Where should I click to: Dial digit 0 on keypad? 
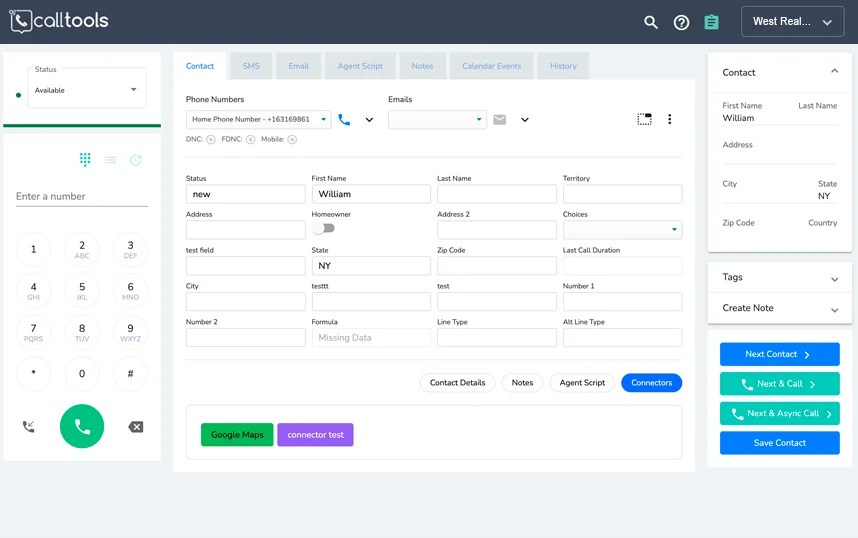click(x=82, y=374)
